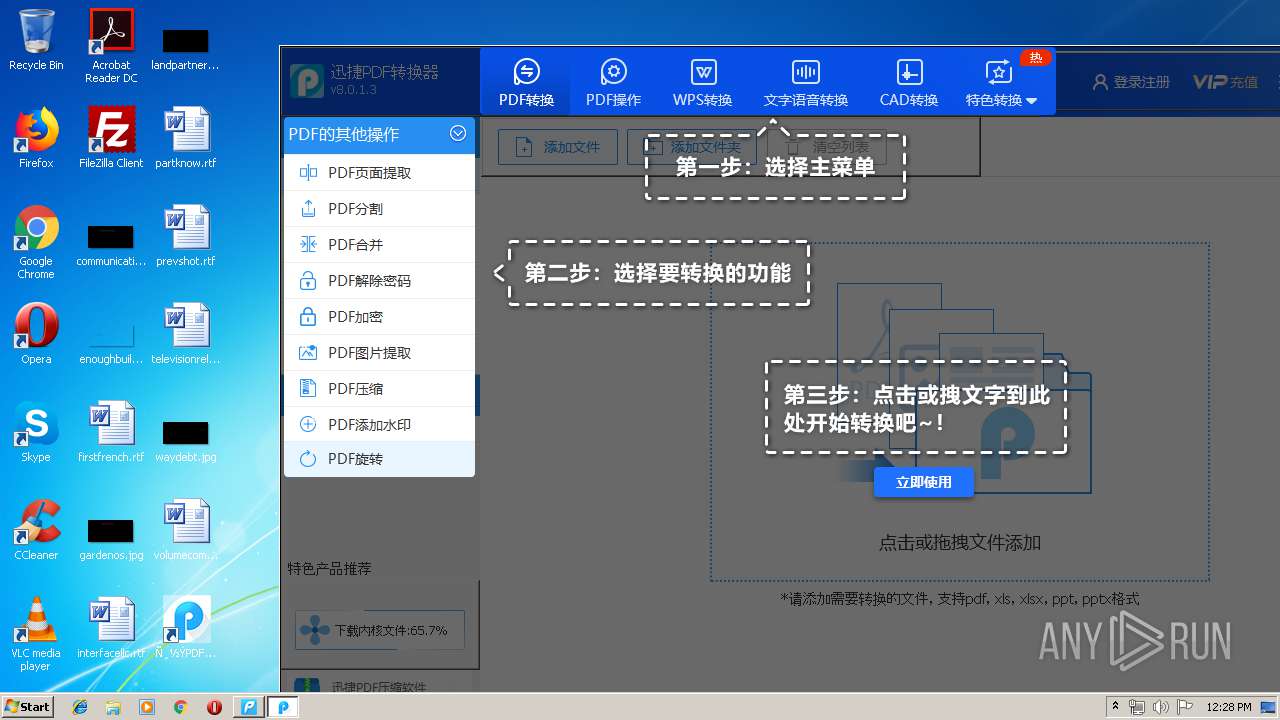The image size is (1280, 720).
Task: Select PDF页面提取 in the sidebar
Action: pos(379,173)
